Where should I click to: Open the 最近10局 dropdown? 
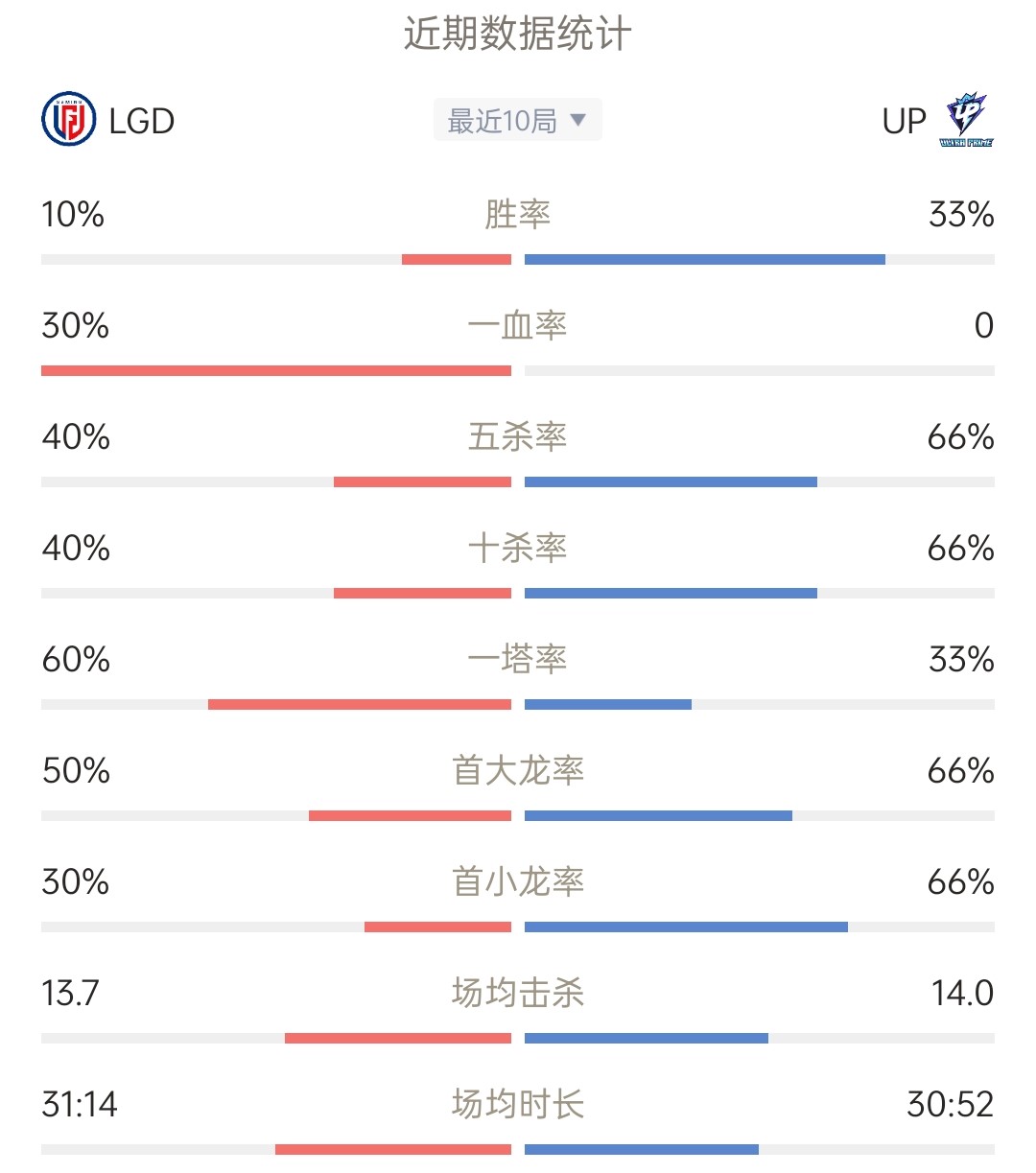[518, 120]
